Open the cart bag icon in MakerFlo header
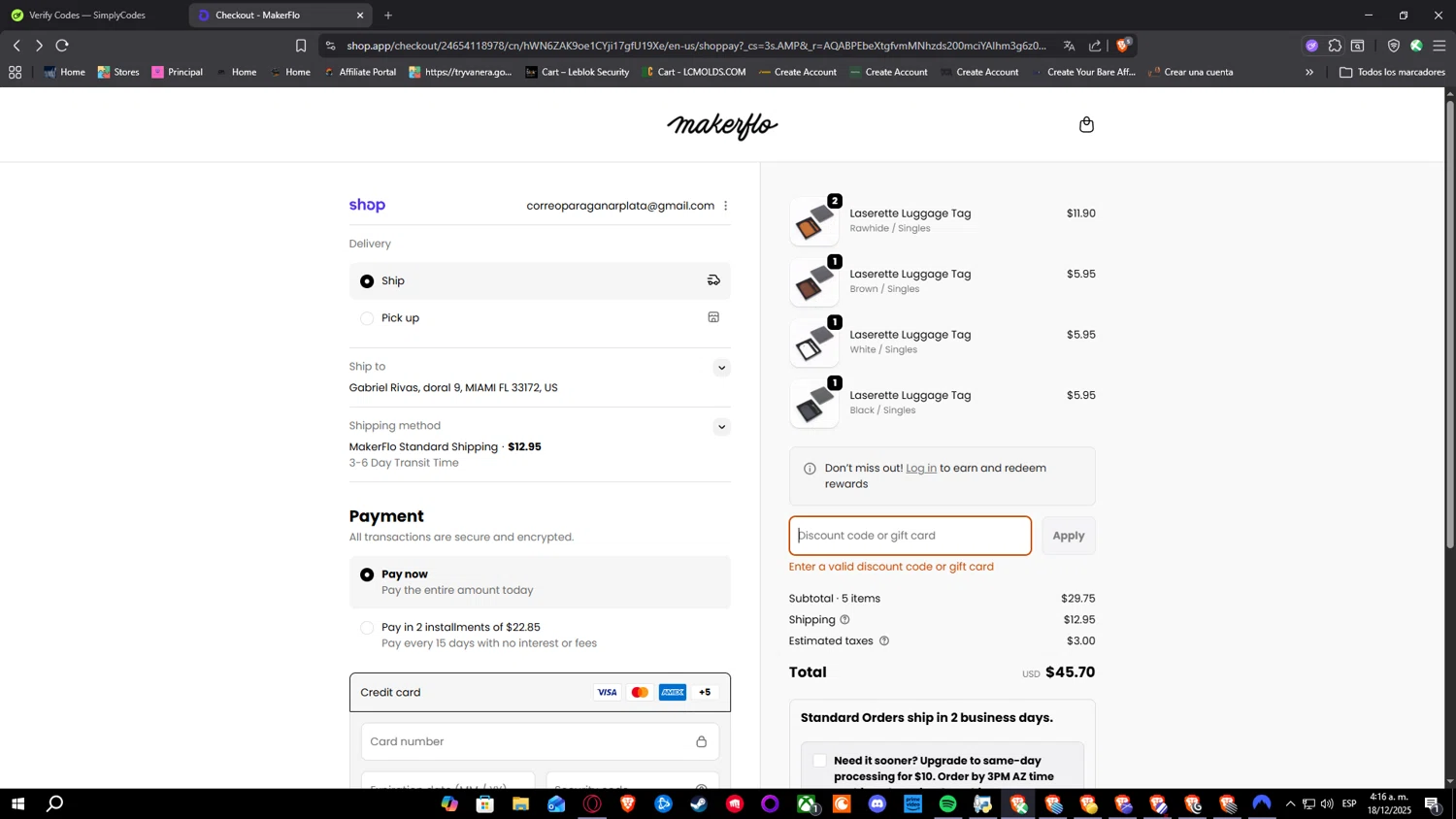This screenshot has height=819, width=1456. click(x=1086, y=124)
